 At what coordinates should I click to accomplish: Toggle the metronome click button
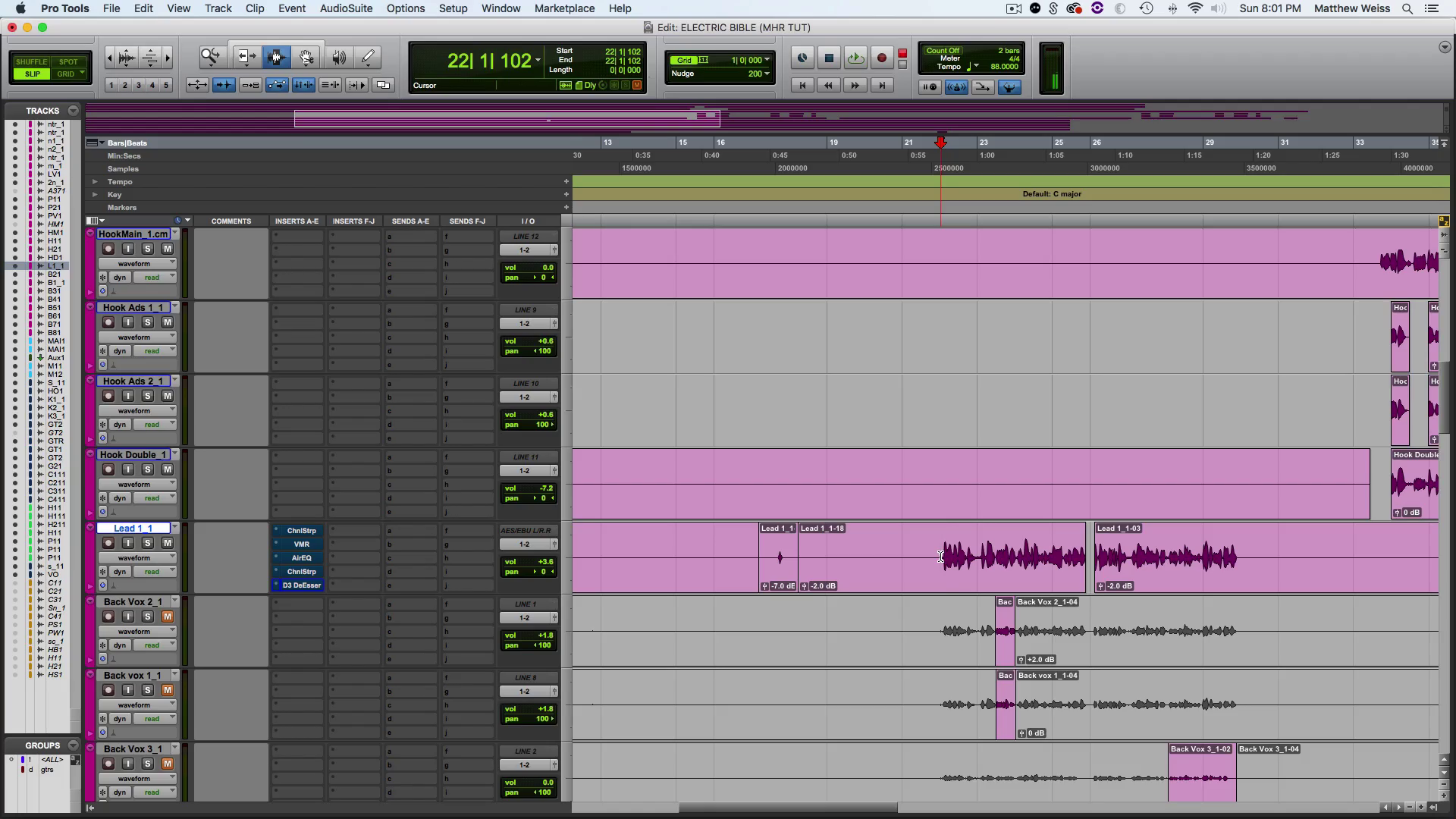click(956, 87)
